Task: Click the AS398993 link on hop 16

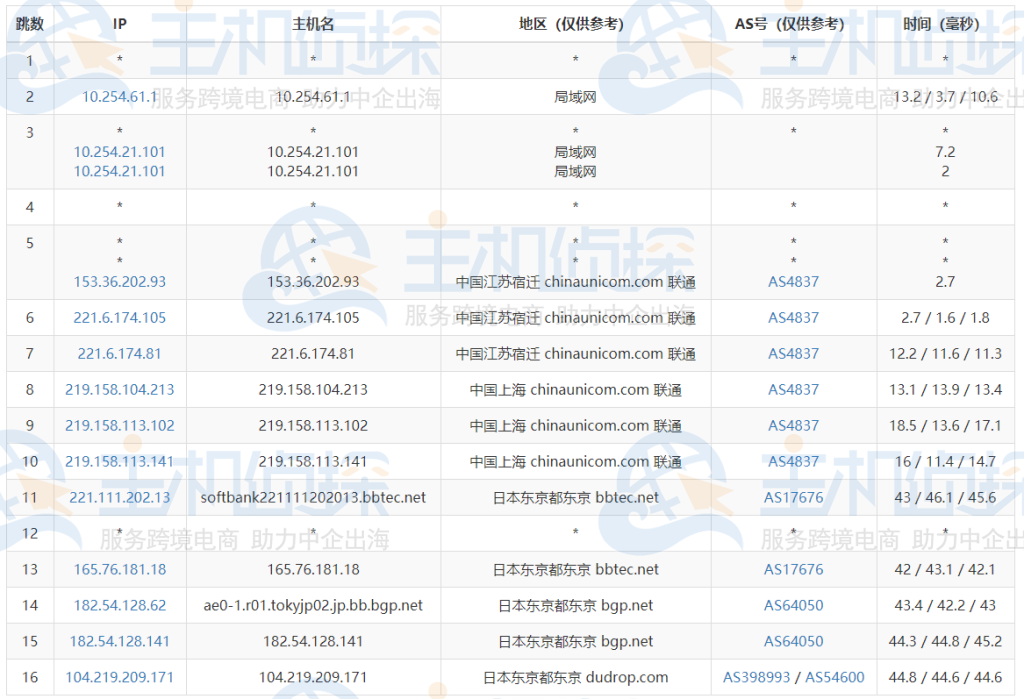Action: tap(755, 677)
